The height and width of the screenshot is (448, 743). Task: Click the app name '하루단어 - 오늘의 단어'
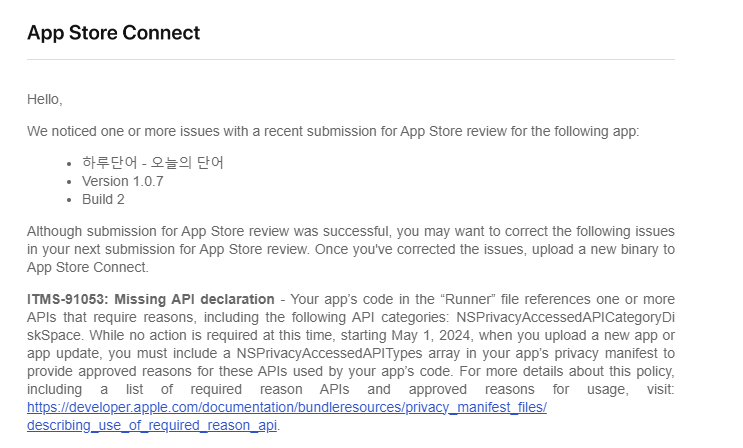click(153, 163)
